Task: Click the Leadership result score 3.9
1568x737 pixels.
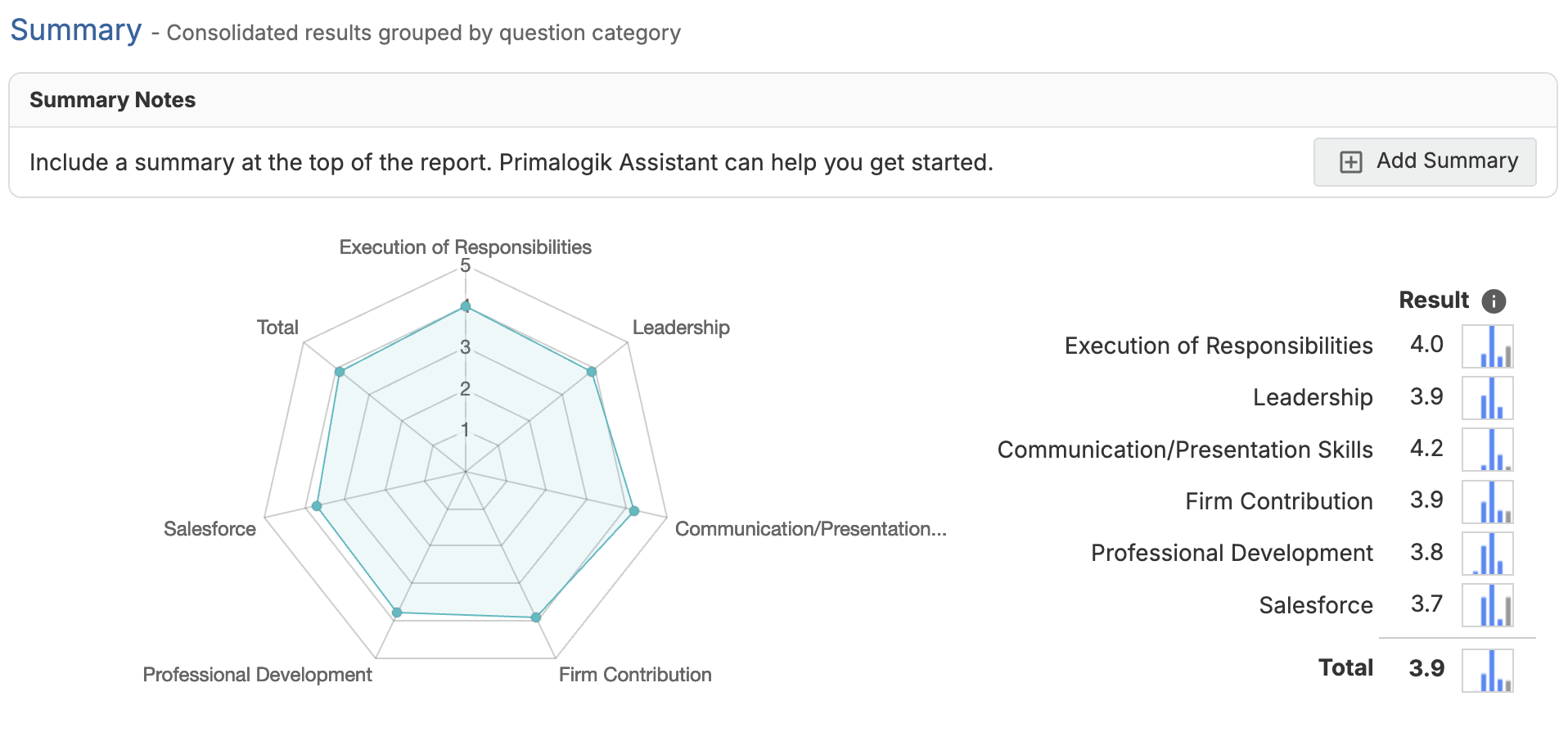Action: click(x=1426, y=397)
